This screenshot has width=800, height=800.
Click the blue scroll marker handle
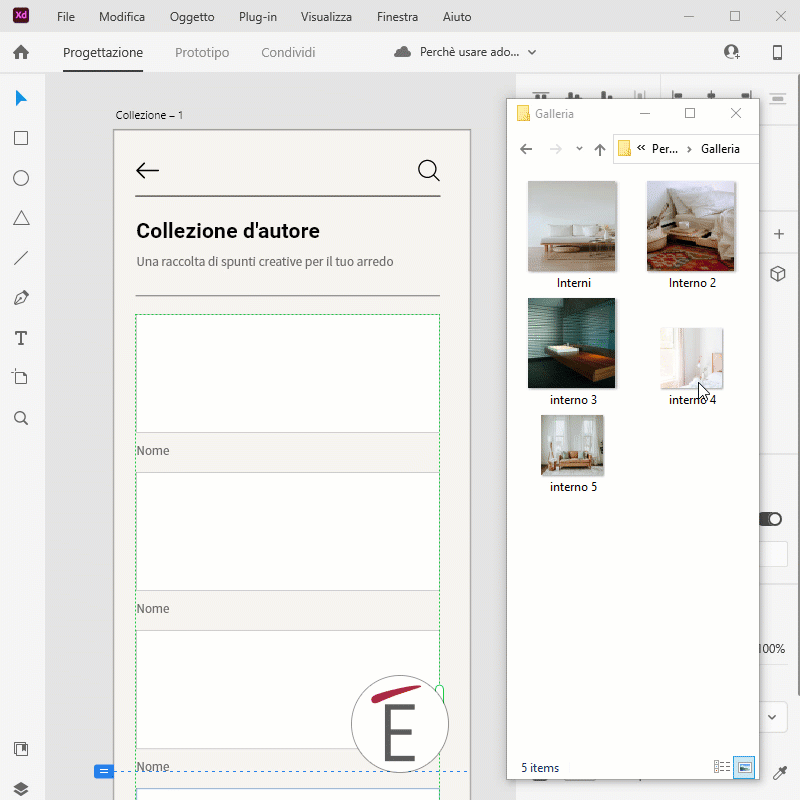104,771
